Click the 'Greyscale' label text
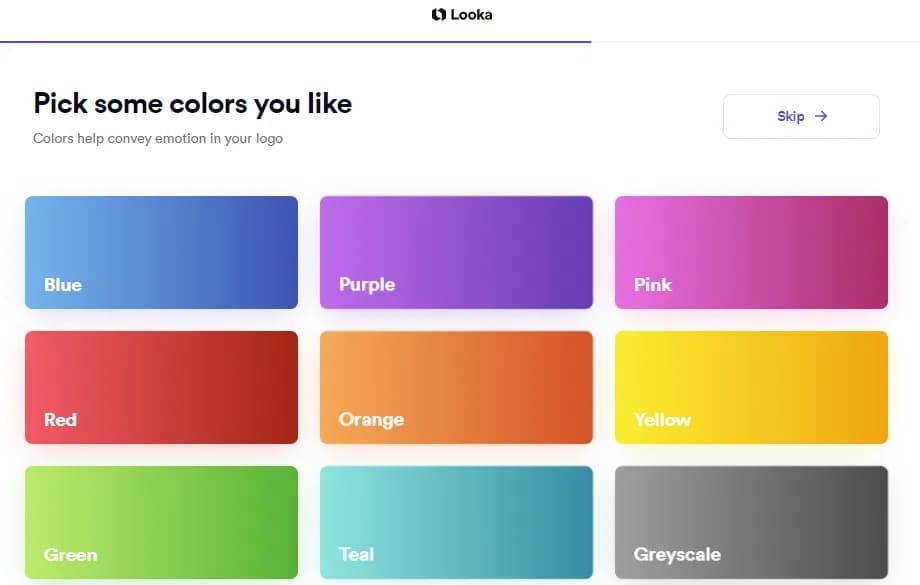920x585 pixels. click(677, 554)
